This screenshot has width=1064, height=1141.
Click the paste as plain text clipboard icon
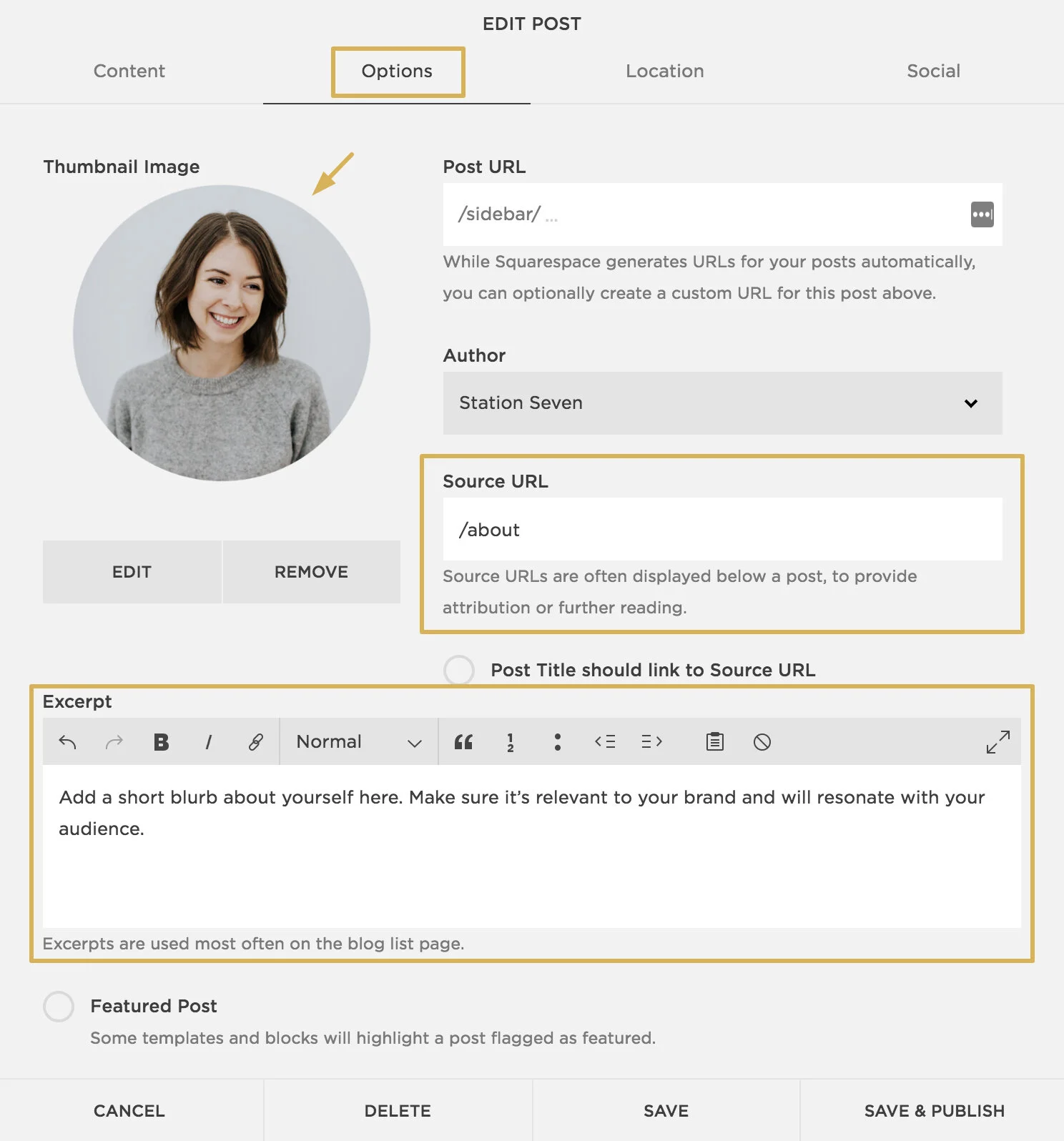coord(715,742)
